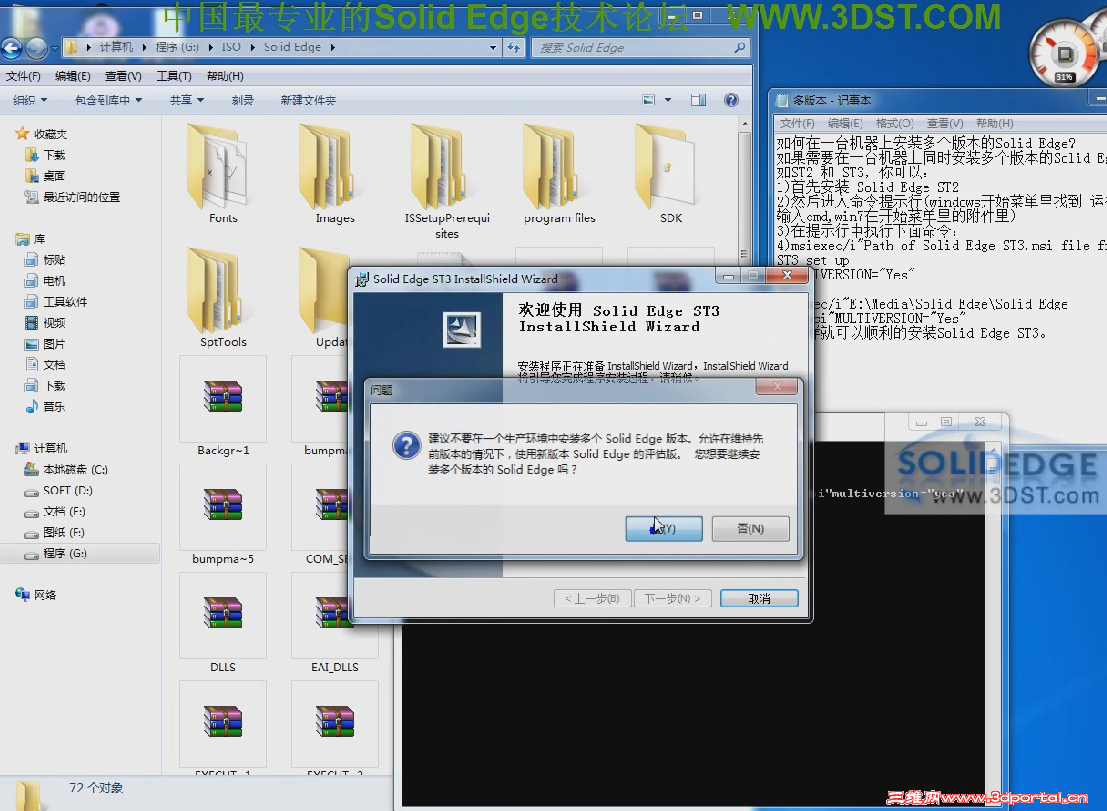Open the ISSetupPrerequisites folder

446,181
